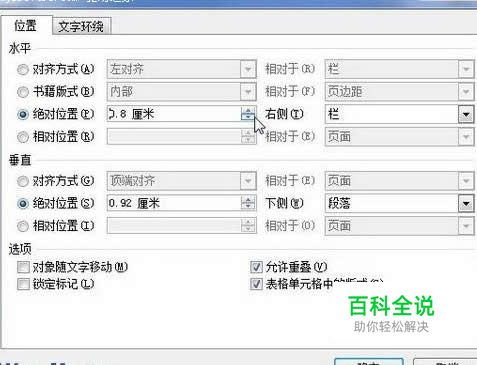
Task: Click the 0.8 厘米 position field
Action: 174,114
